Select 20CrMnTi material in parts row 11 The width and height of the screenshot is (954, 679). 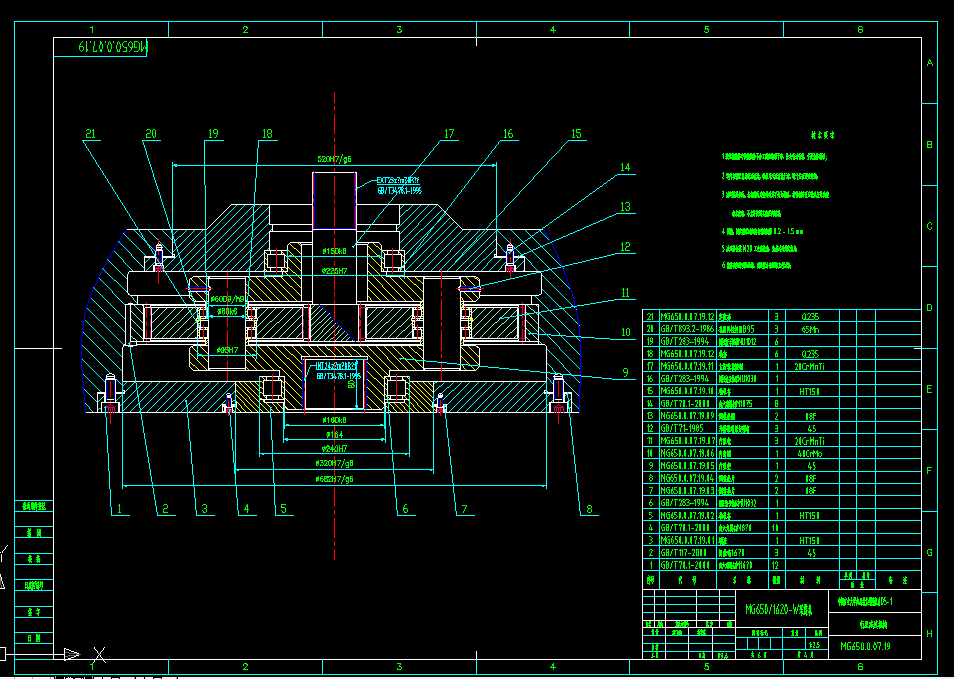[812, 441]
